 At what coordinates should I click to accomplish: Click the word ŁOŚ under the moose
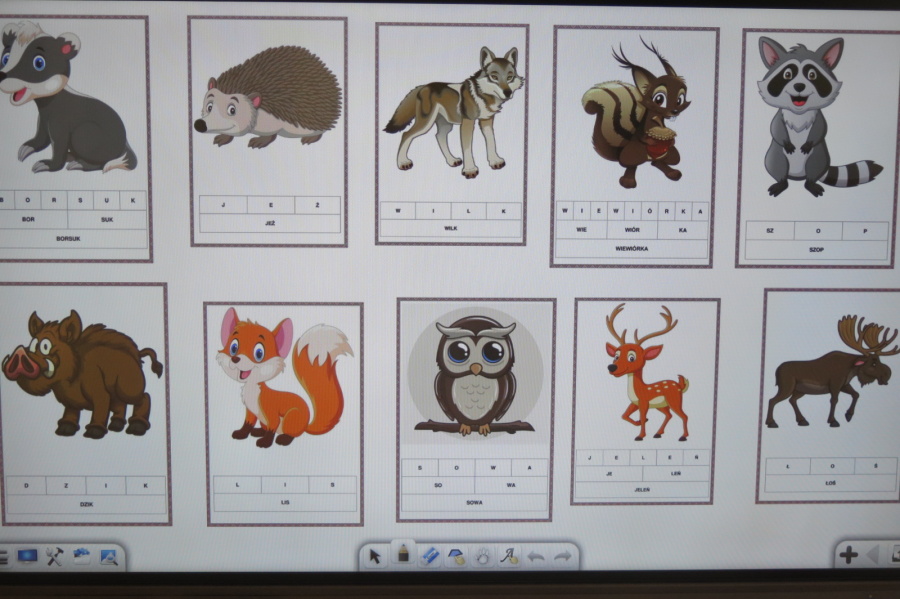point(831,483)
